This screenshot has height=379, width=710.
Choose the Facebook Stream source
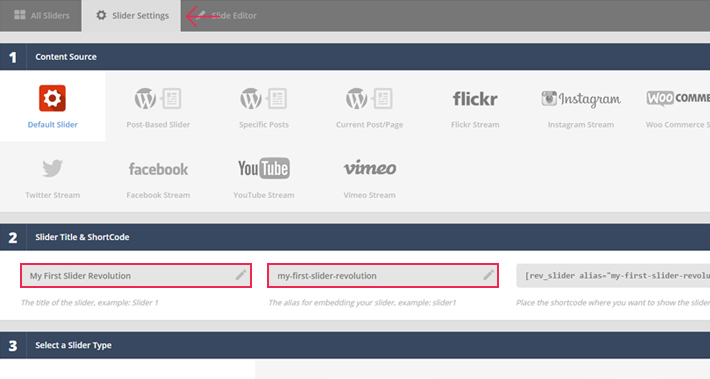[x=158, y=177]
